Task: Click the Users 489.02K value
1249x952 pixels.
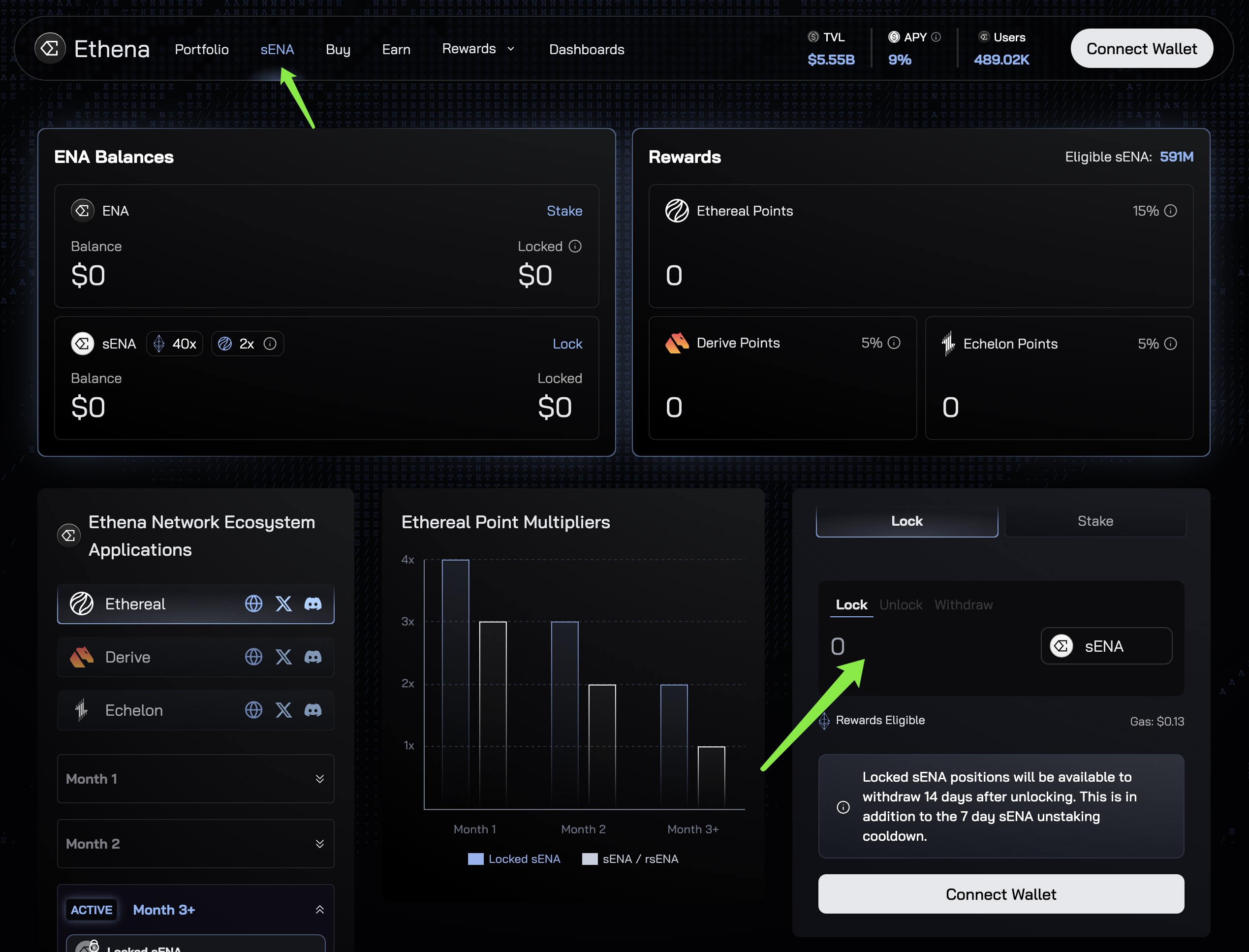Action: 1001,60
